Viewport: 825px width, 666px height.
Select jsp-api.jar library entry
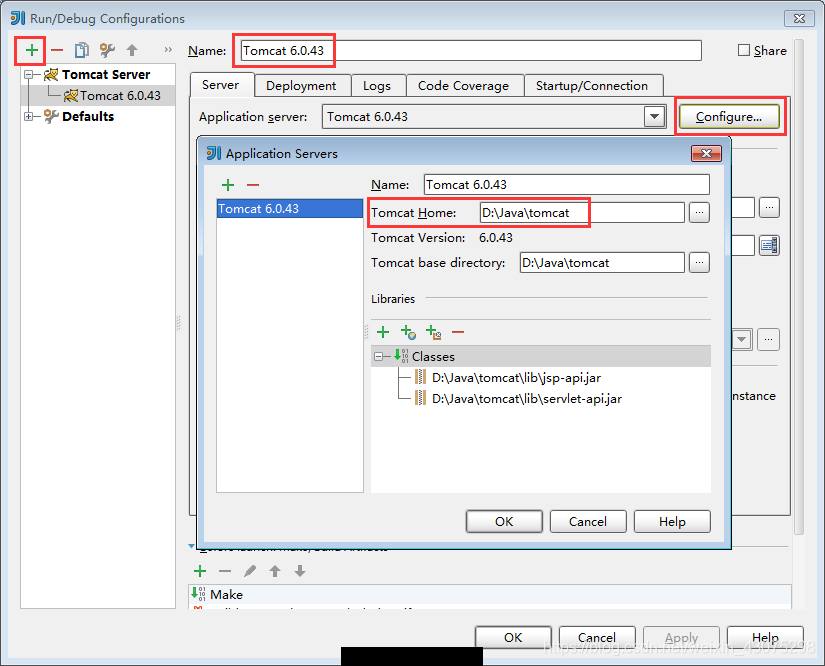508,378
